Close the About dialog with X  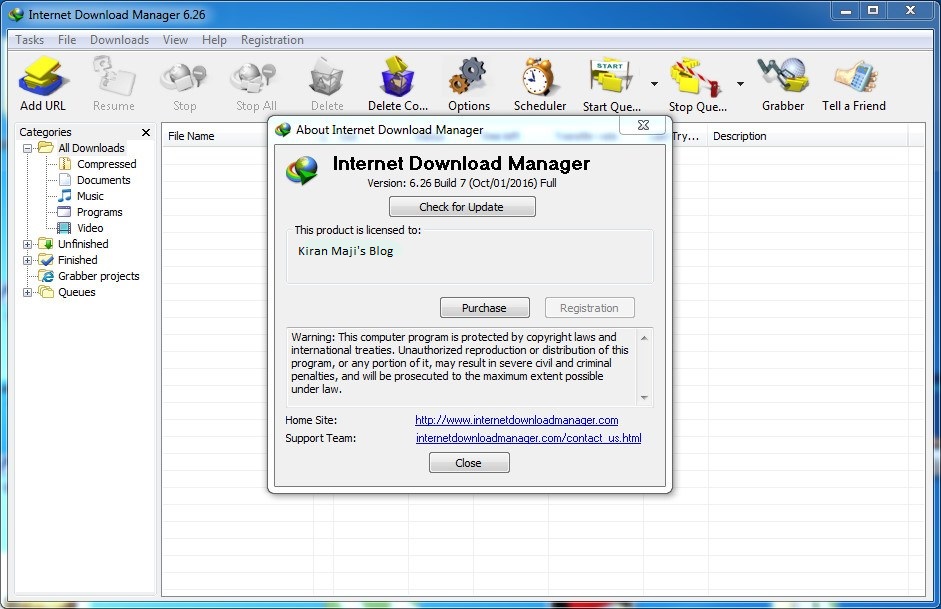[643, 125]
